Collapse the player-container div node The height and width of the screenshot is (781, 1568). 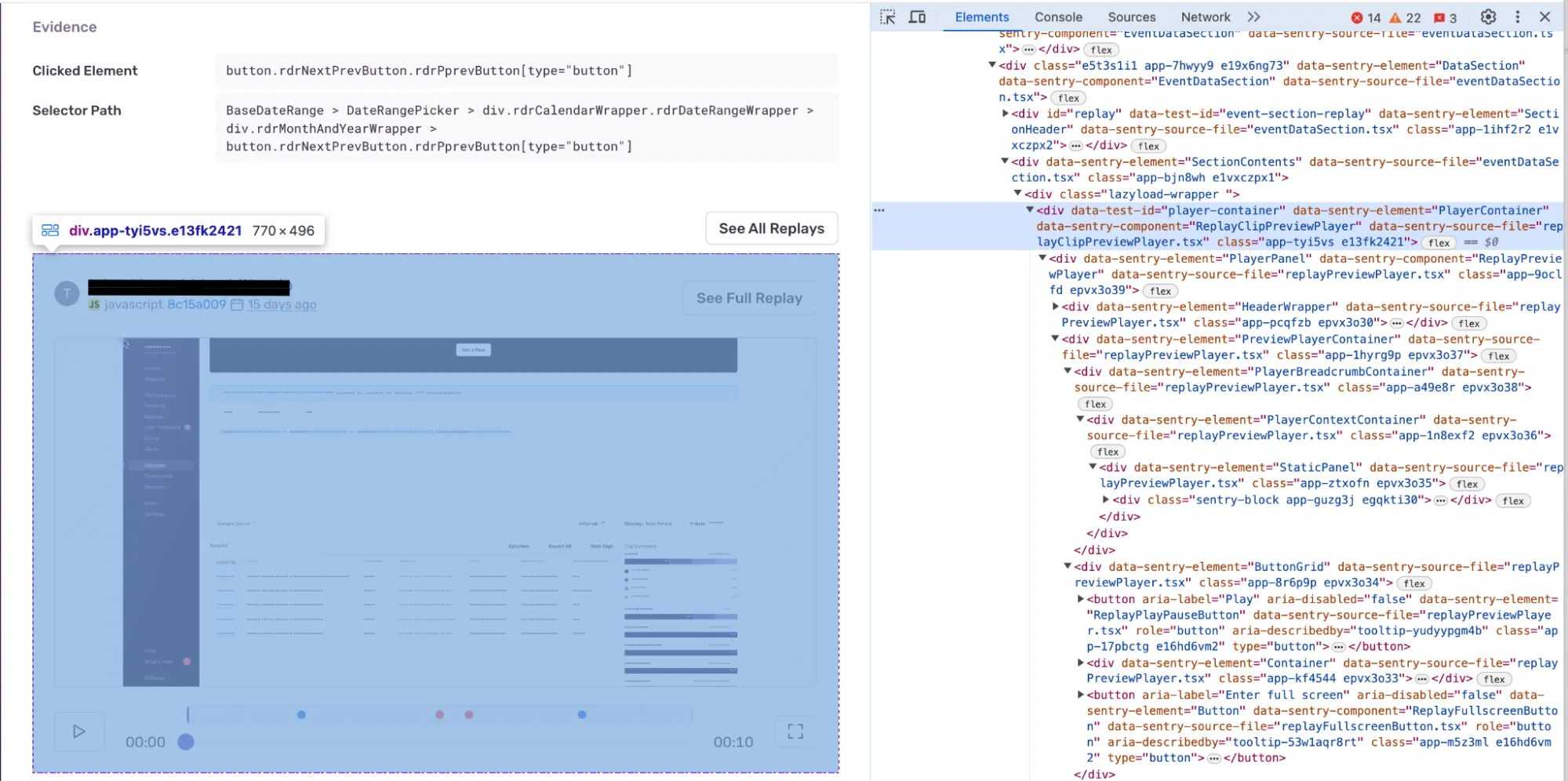pos(1030,210)
